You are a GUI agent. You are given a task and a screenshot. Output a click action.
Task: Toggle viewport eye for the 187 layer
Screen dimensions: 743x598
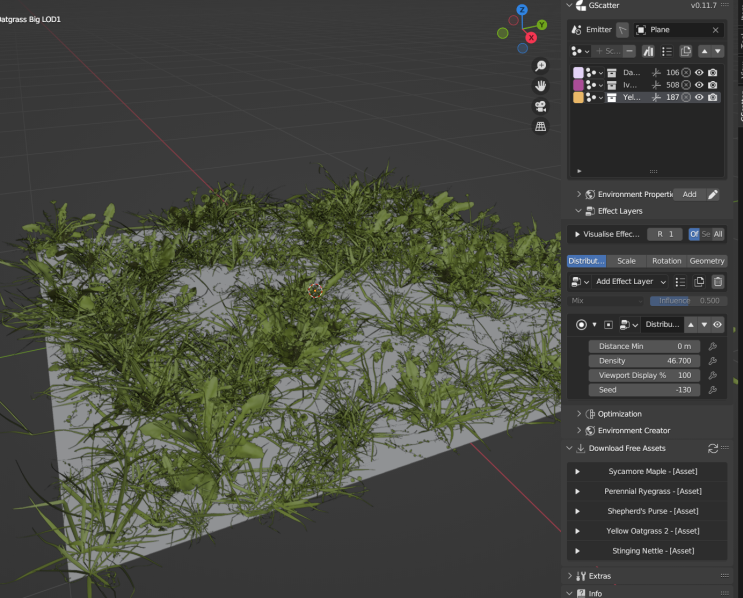point(699,98)
